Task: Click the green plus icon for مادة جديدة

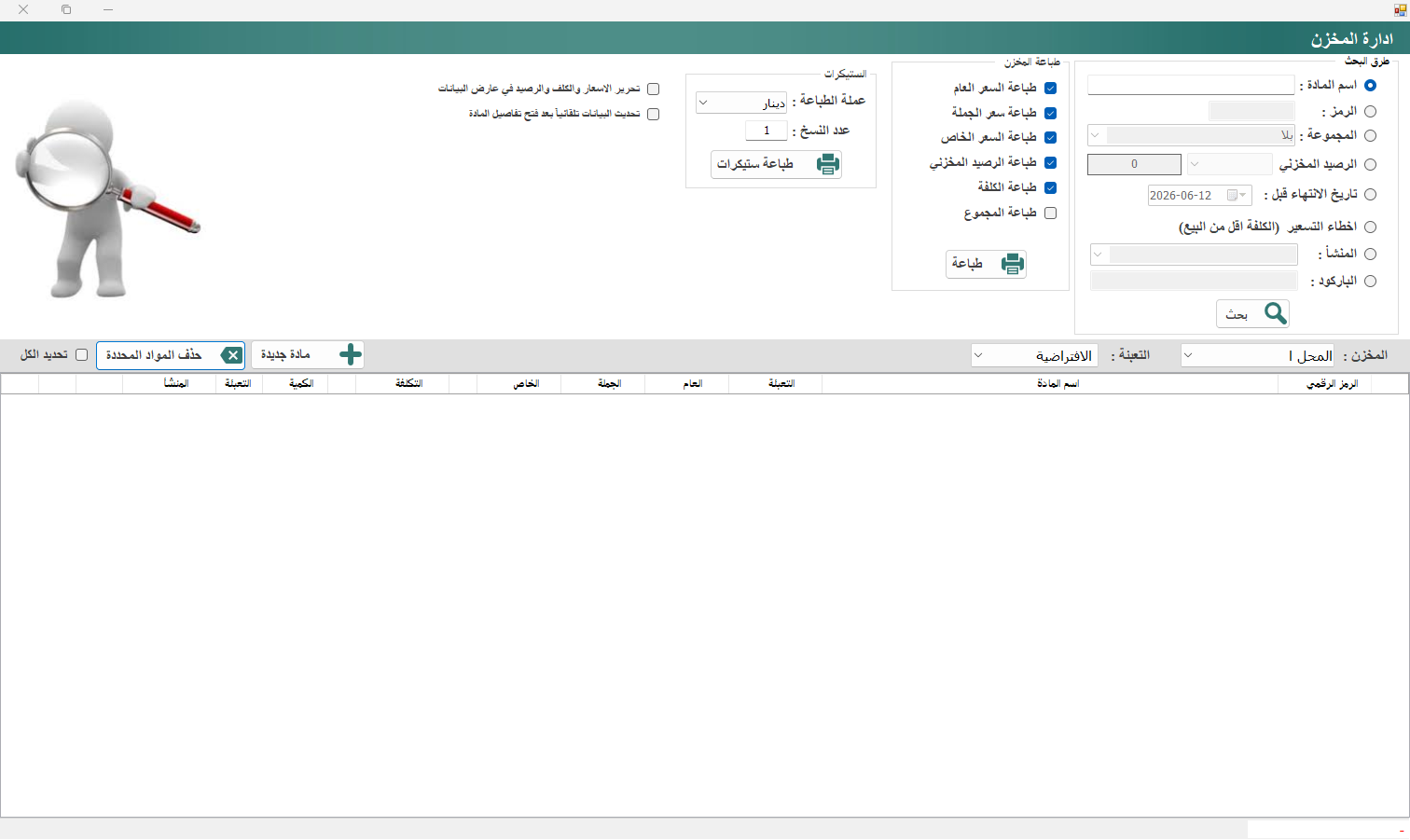Action: (x=350, y=354)
